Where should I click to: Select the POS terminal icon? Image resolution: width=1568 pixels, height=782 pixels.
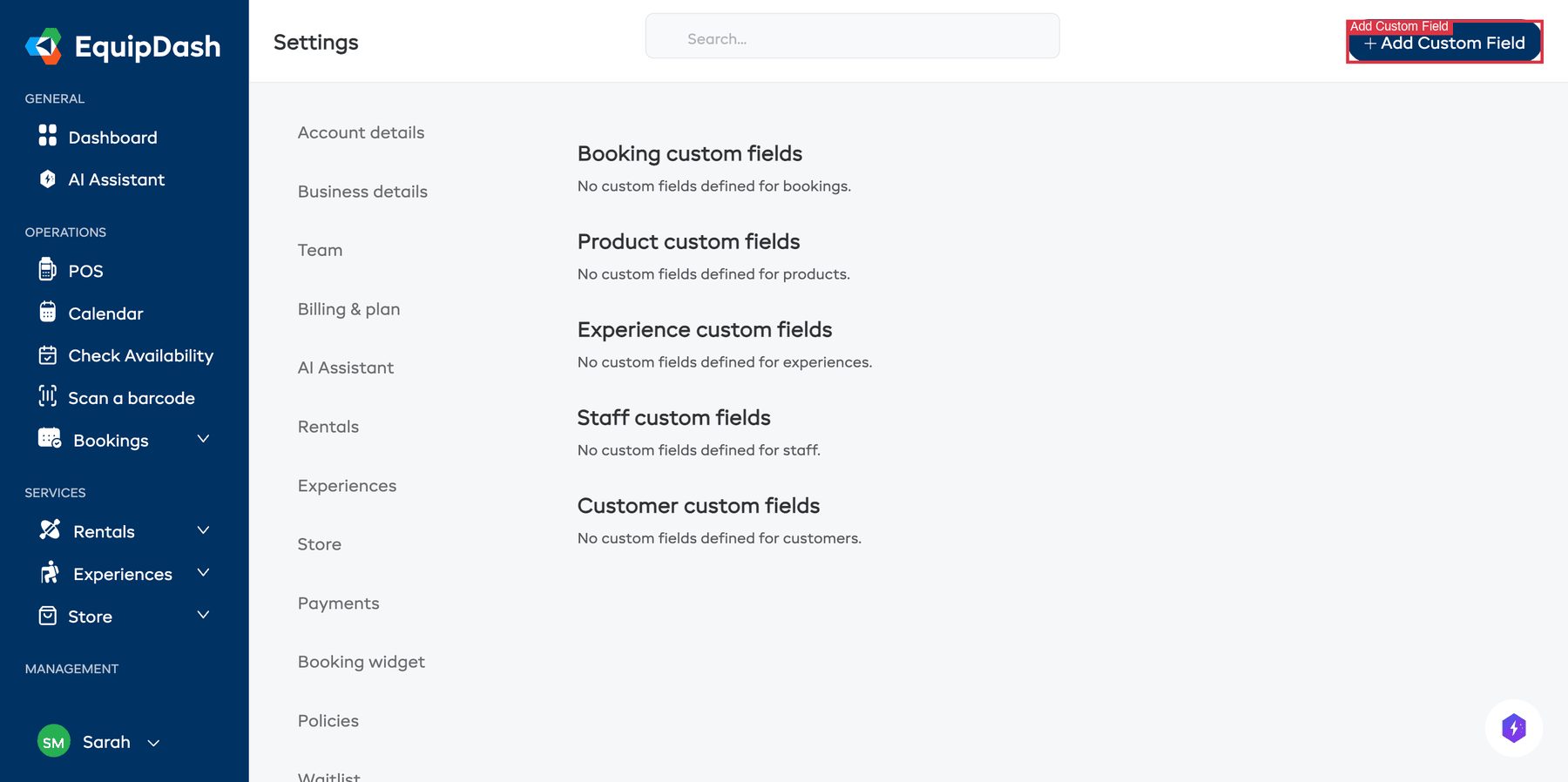tap(48, 269)
